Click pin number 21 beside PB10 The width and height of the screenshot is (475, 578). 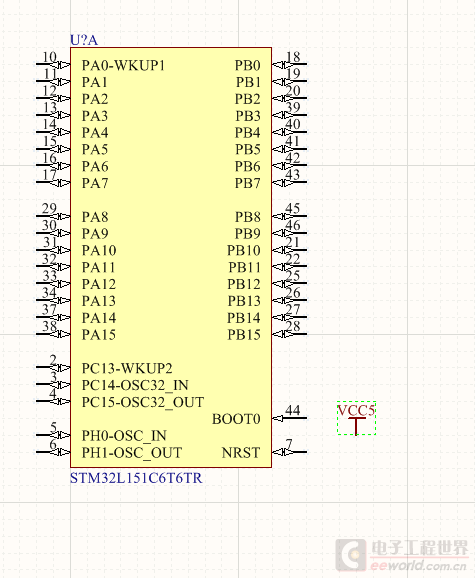point(293,242)
